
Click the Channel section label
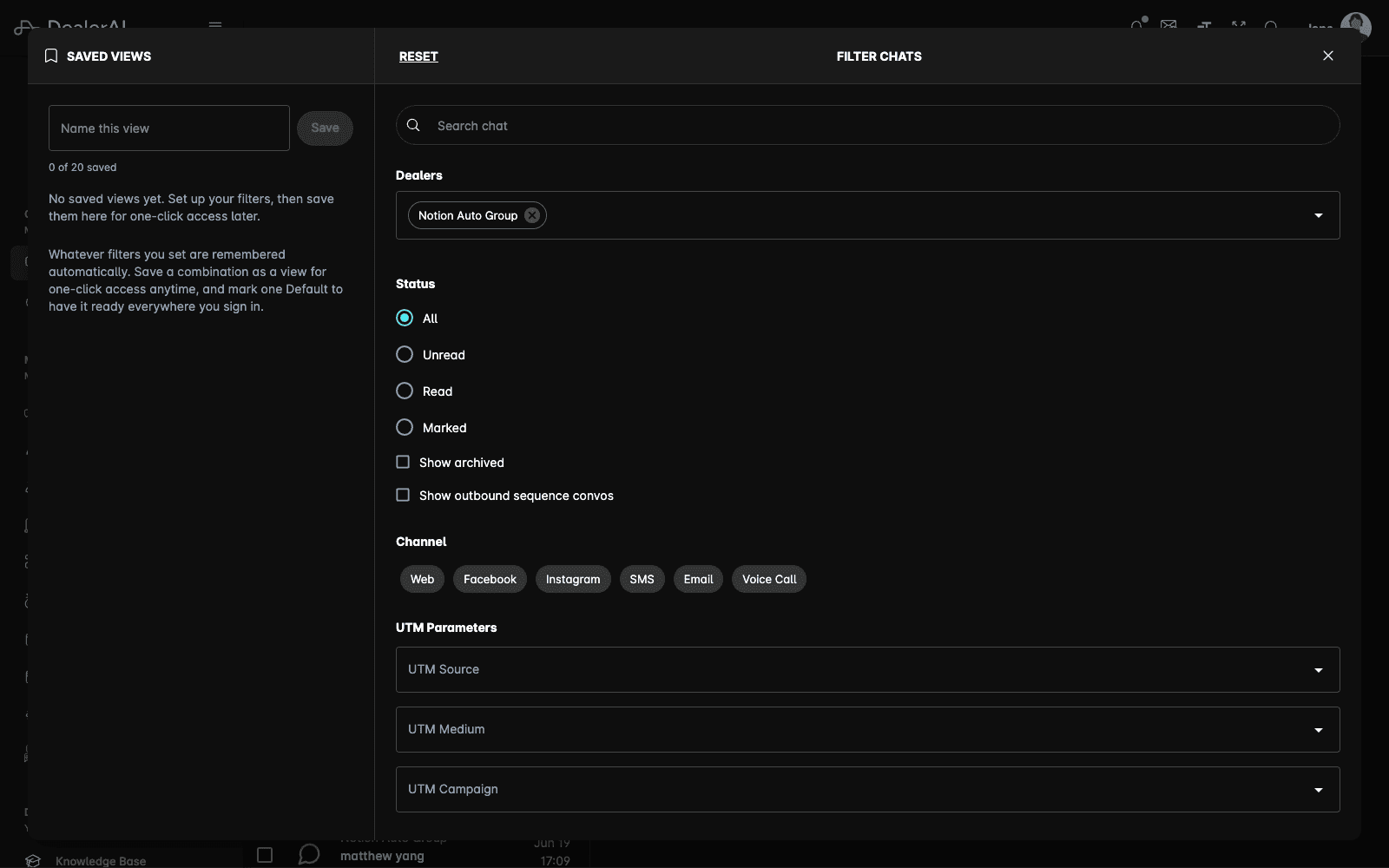click(x=421, y=542)
